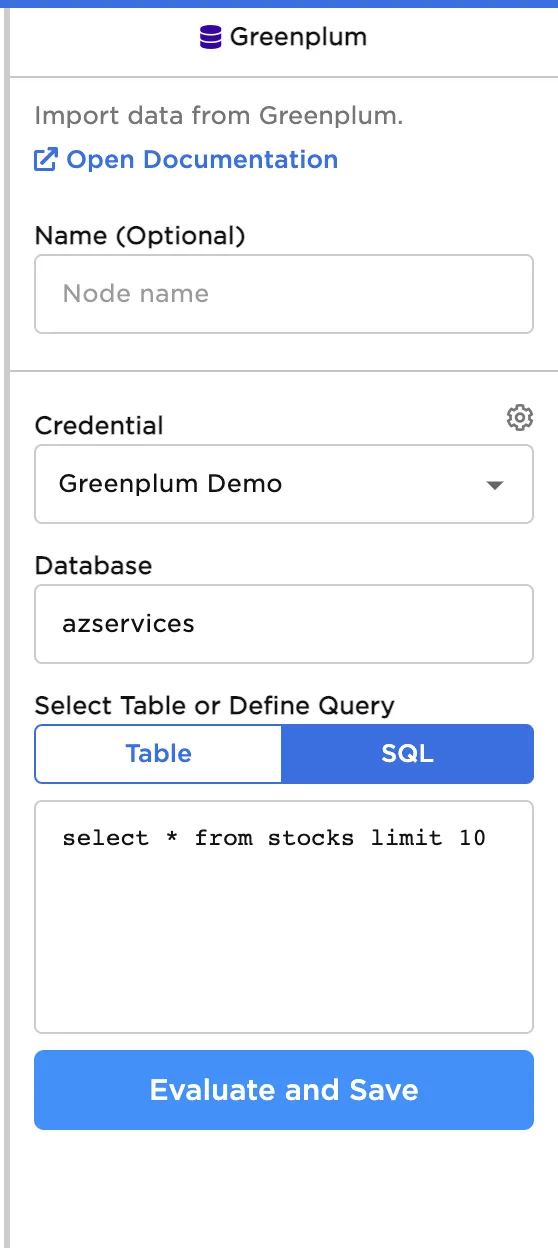Click the credential dropdown arrow
The width and height of the screenshot is (558, 1248).
click(x=494, y=486)
